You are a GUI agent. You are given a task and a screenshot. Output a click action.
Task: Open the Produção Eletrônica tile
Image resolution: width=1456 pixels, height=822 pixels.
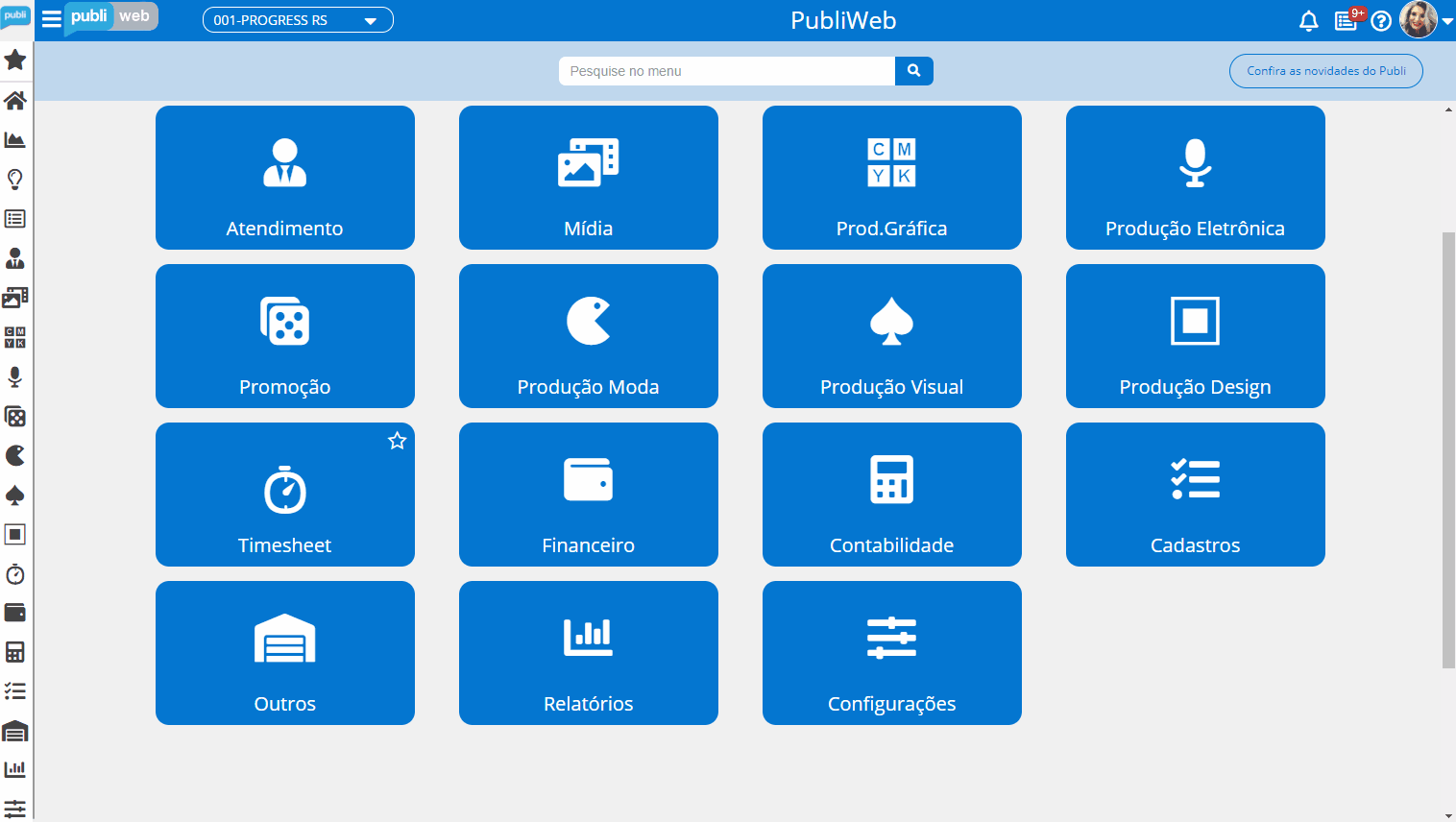pos(1196,178)
